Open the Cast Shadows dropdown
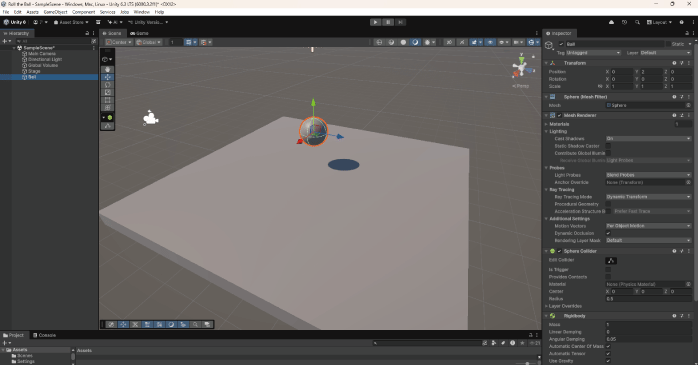The image size is (698, 365). [x=648, y=139]
